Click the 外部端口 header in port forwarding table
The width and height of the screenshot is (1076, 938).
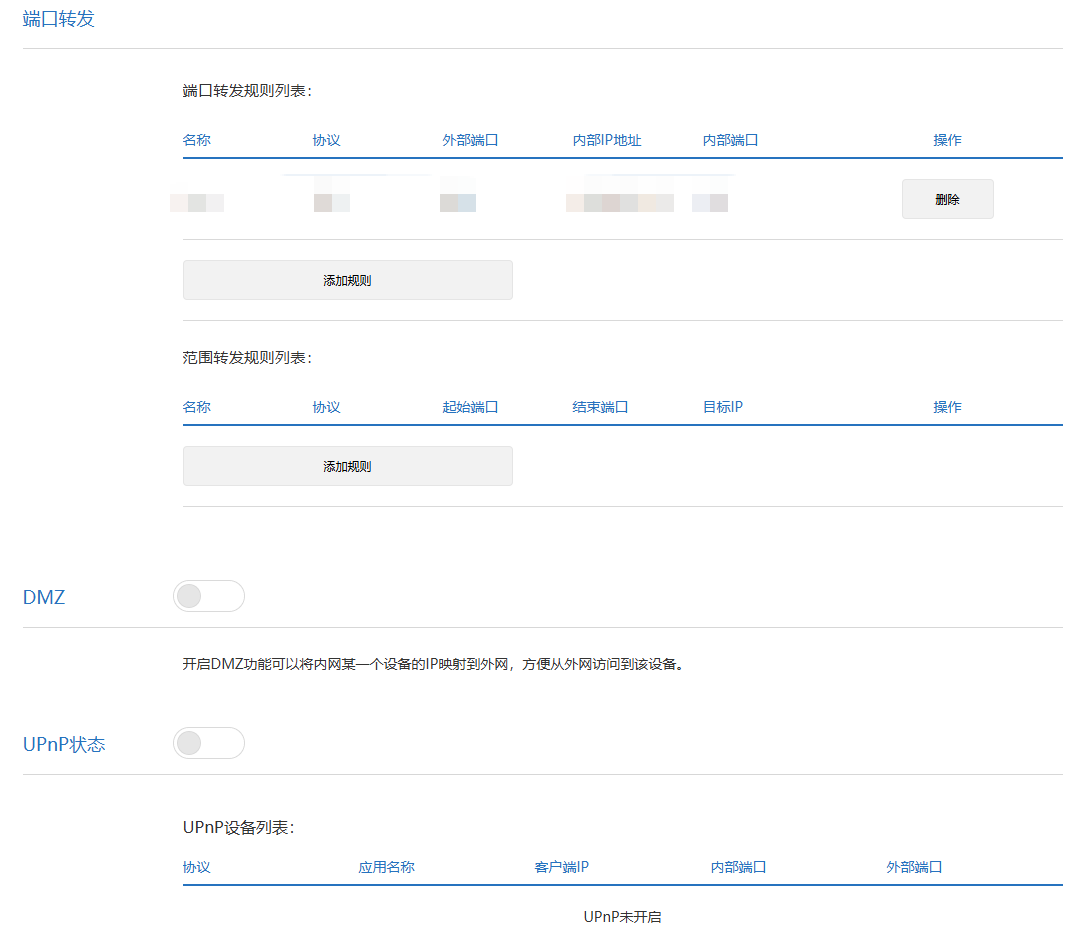(x=470, y=140)
